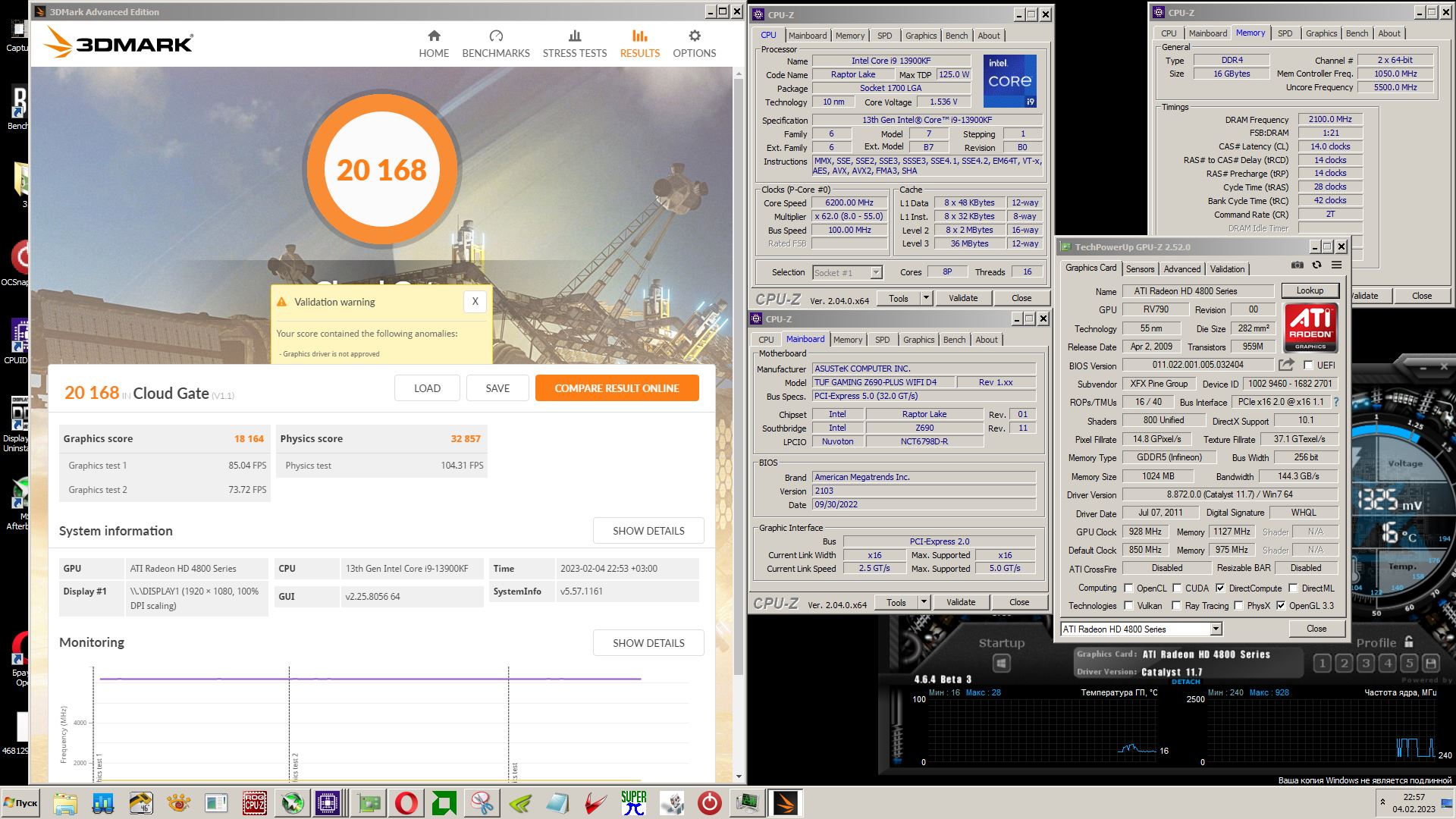Click the ATI Radeon logo in GPU-Z
This screenshot has height=819, width=1456.
point(1310,328)
